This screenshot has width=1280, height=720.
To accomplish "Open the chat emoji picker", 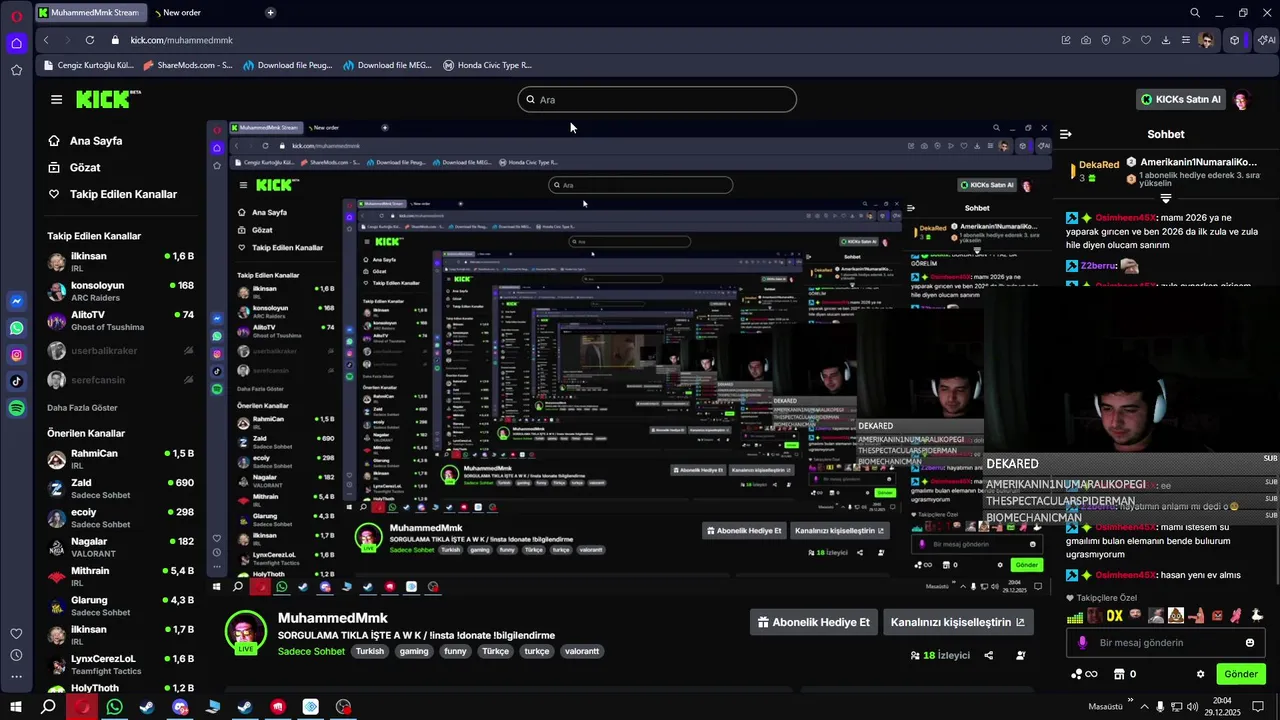I will (x=1250, y=643).
